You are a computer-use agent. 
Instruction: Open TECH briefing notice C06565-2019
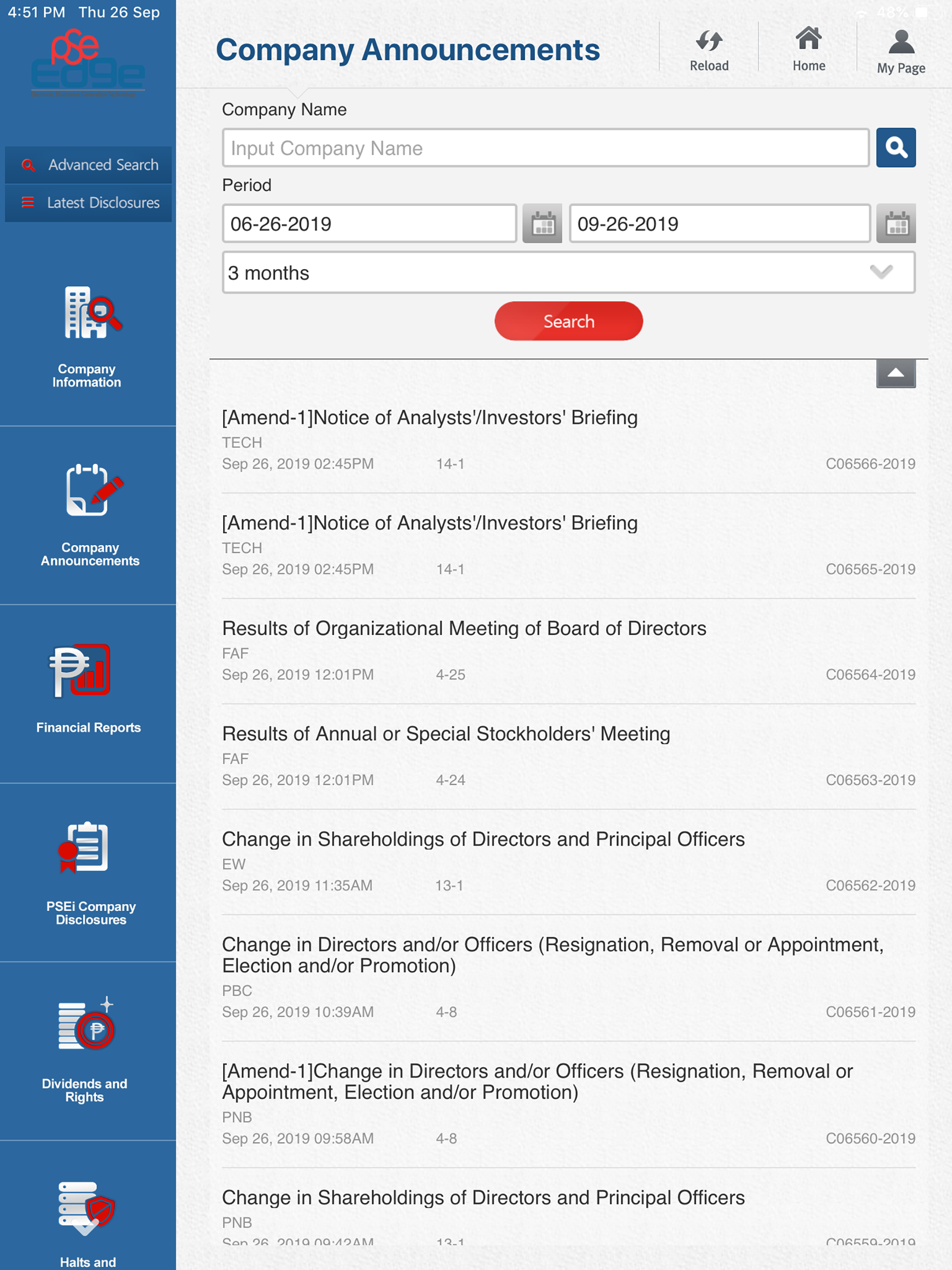click(569, 545)
